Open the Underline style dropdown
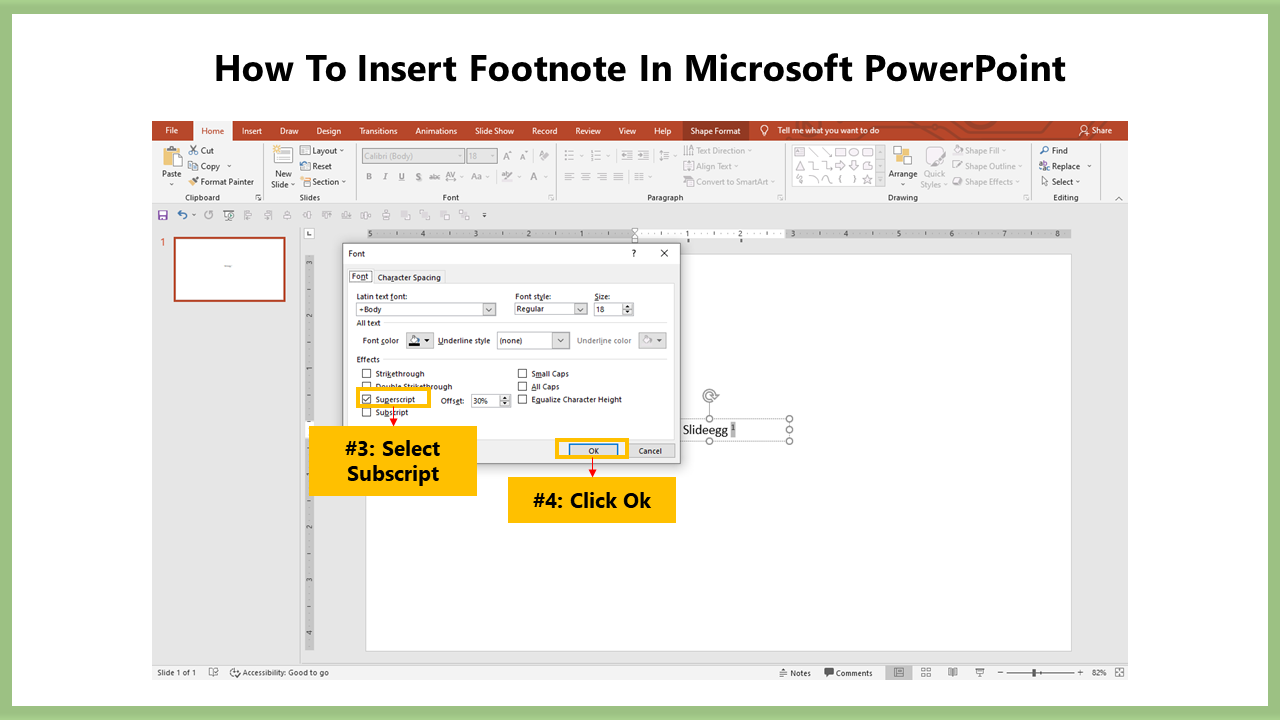1280x720 pixels. tap(561, 341)
